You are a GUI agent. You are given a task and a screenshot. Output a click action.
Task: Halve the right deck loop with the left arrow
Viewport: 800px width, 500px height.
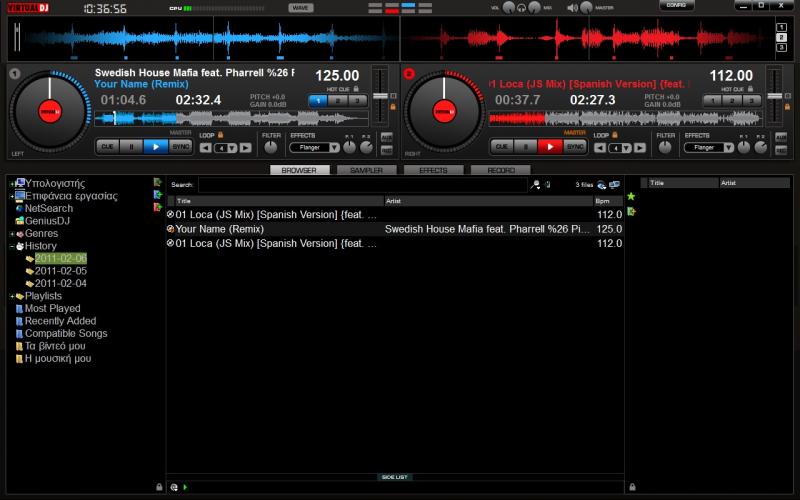600,148
